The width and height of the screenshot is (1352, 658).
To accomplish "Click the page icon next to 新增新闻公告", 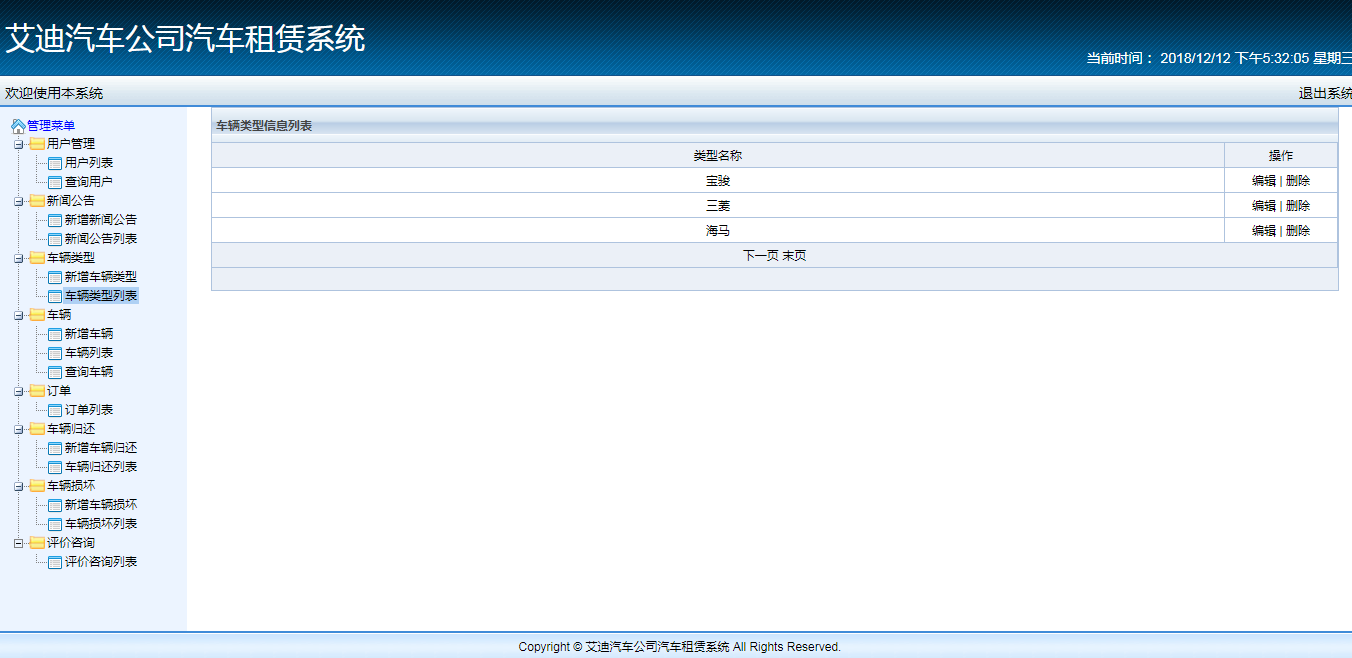I will 55,220.
